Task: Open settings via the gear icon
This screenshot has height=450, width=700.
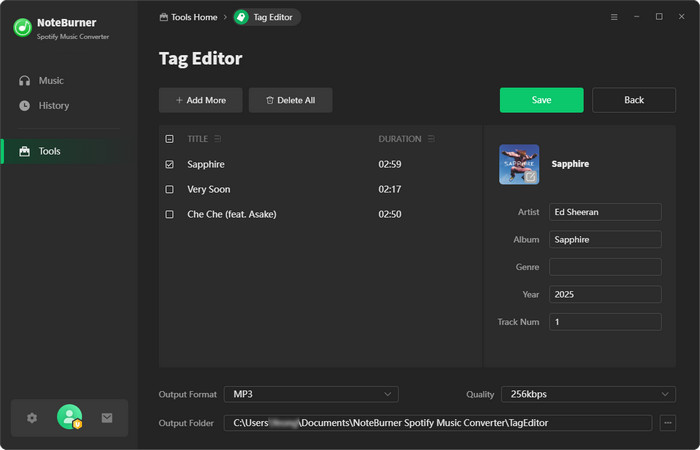Action: pyautogui.click(x=32, y=418)
